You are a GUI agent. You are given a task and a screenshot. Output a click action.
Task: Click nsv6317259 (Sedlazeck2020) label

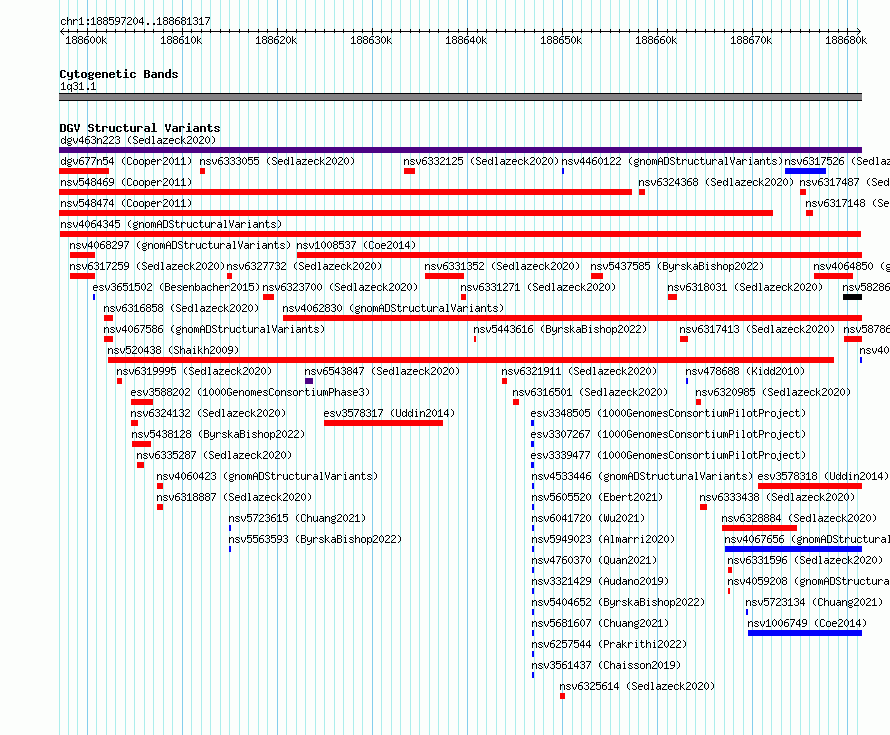click(x=147, y=266)
